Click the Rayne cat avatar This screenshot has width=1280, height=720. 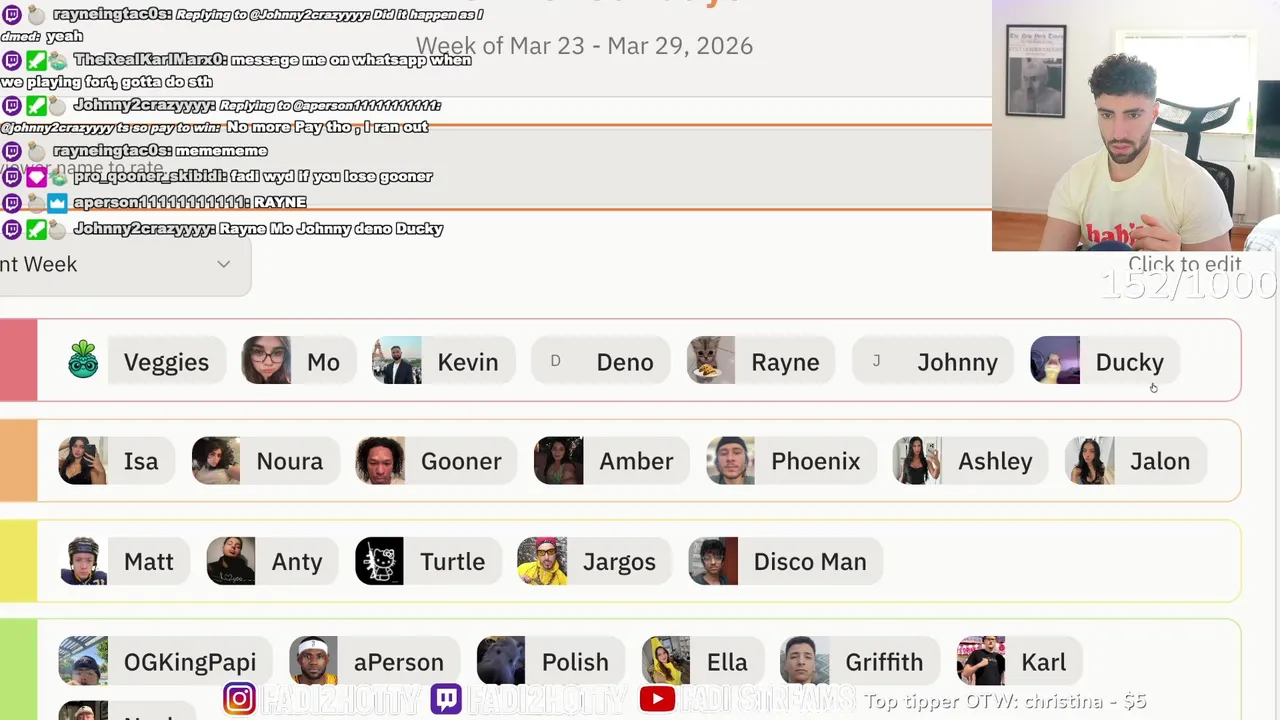[711, 360]
